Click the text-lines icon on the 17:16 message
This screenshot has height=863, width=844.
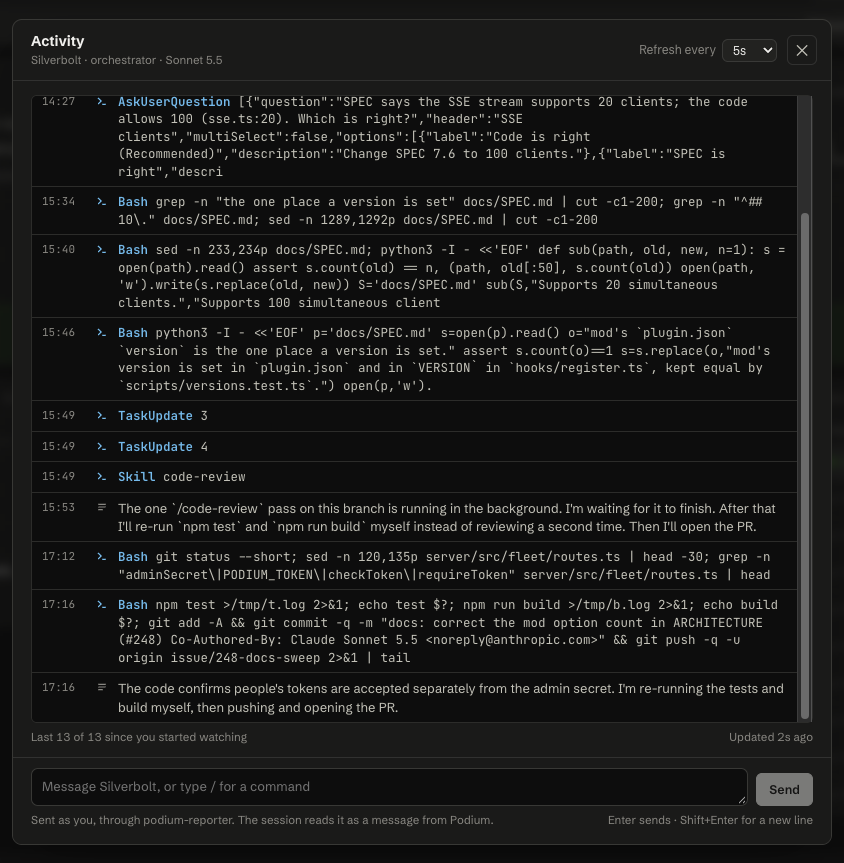coord(101,687)
